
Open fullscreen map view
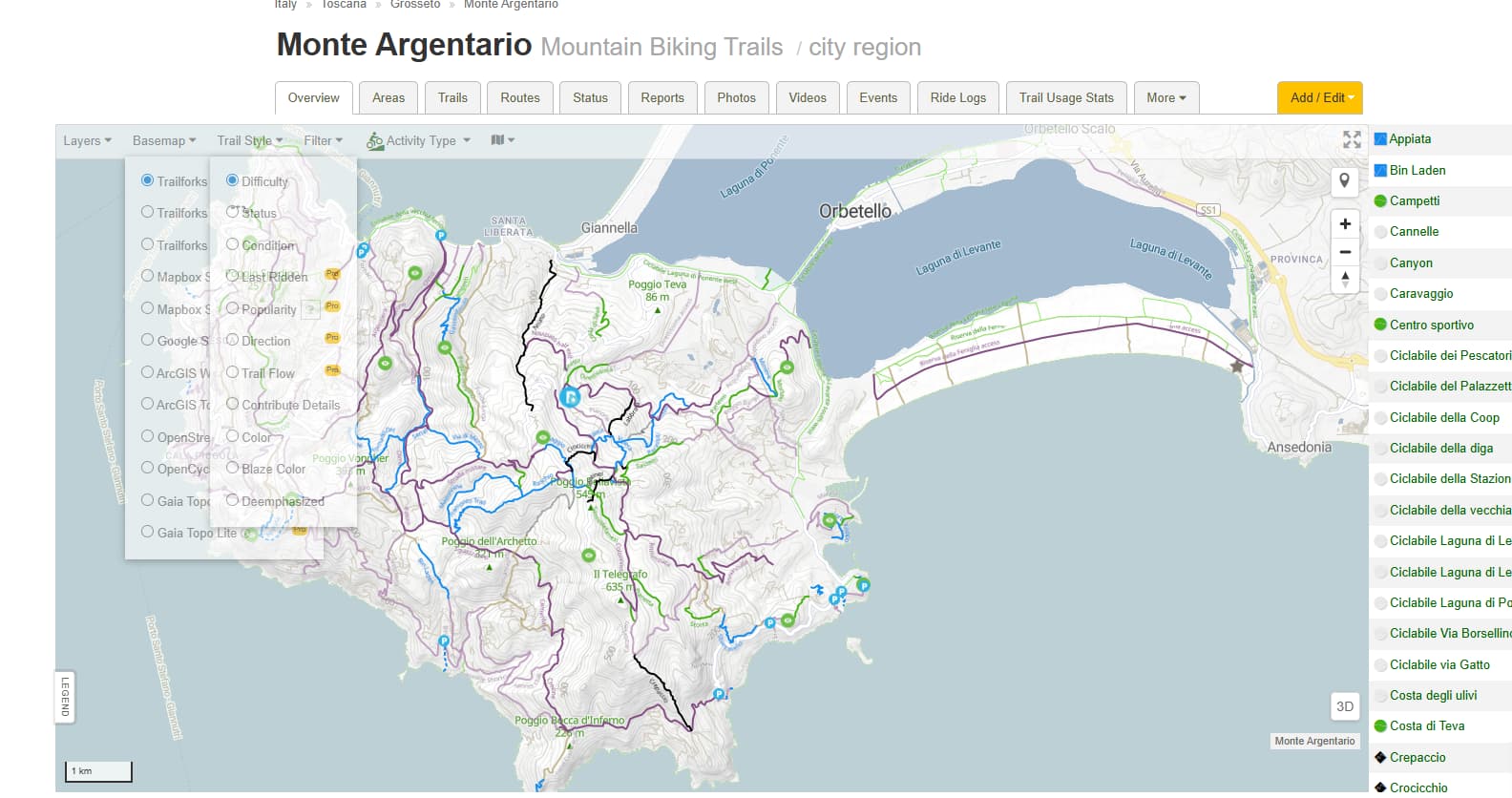(1352, 139)
